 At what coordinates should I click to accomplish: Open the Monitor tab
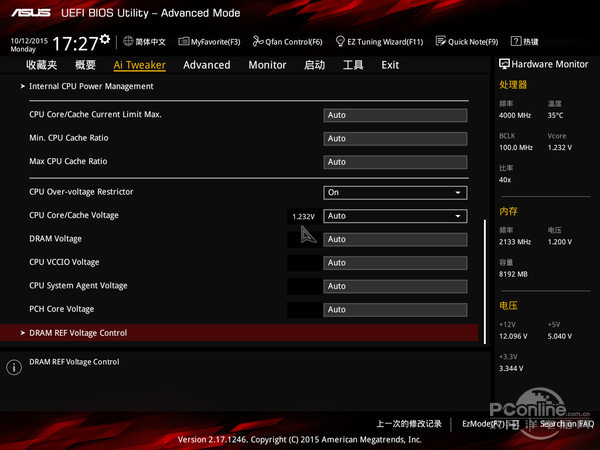[267, 65]
